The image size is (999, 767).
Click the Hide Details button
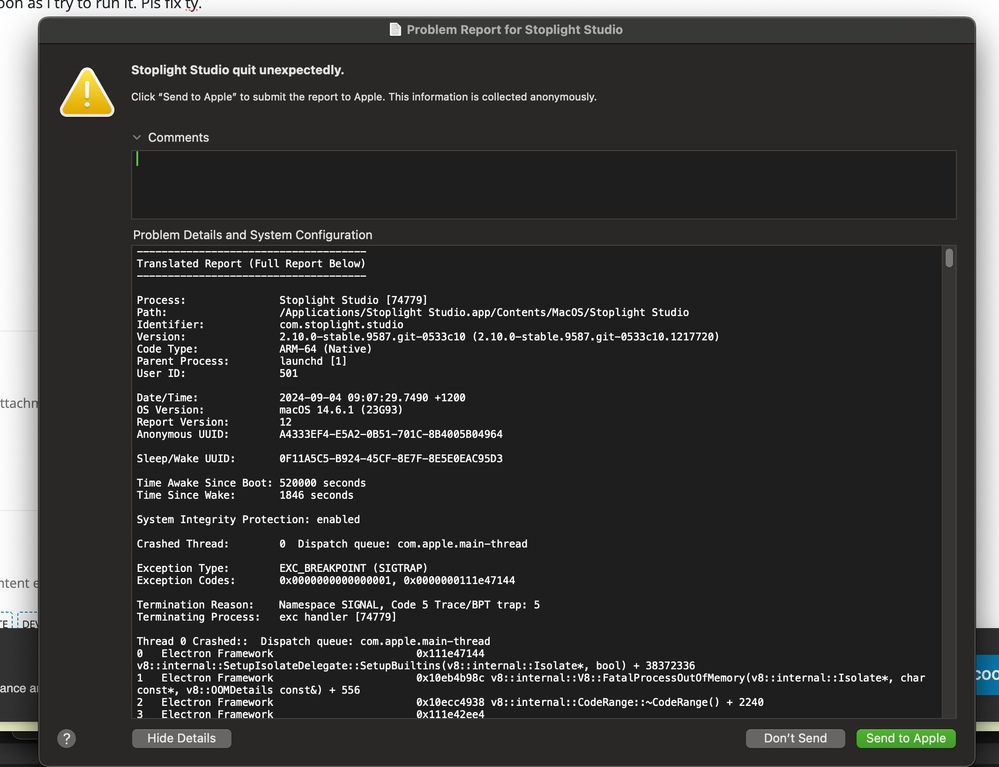click(x=182, y=738)
